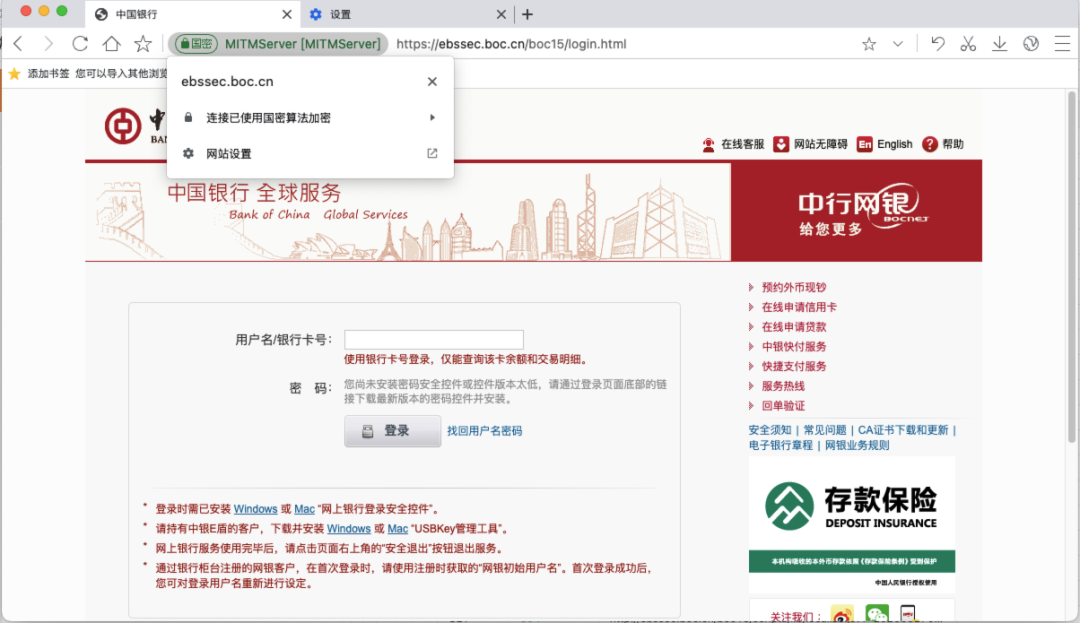
Task: Open 常见问题 link
Action: point(824,430)
